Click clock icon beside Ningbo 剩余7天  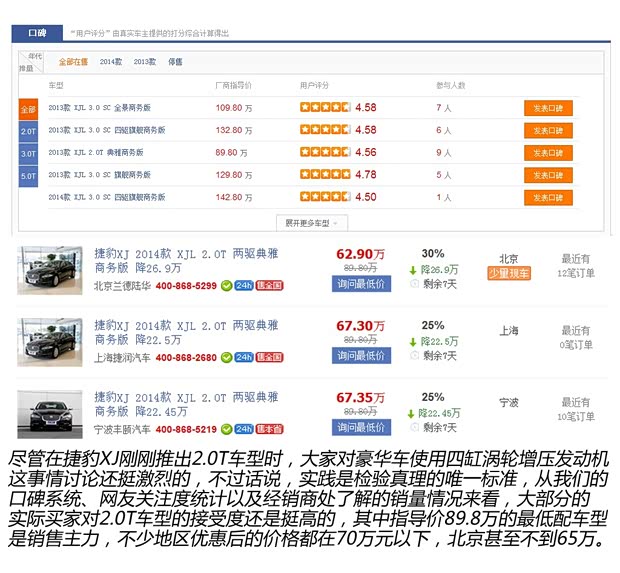[x=414, y=427]
